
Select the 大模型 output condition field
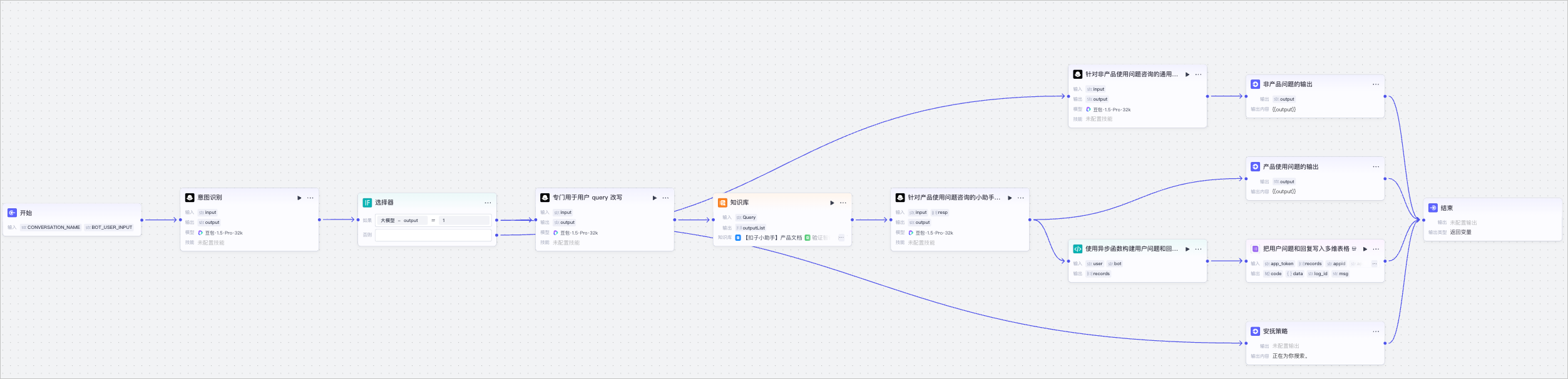(x=401, y=220)
